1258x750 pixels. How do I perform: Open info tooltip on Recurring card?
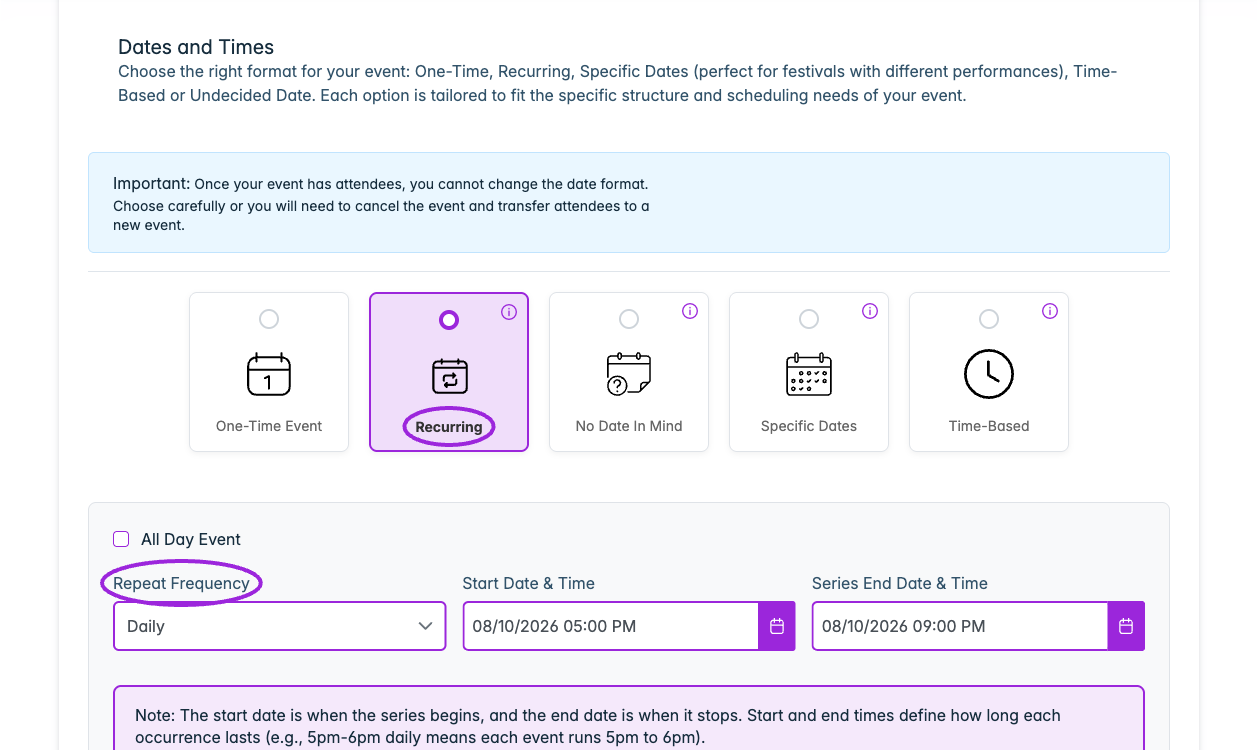pyautogui.click(x=509, y=312)
